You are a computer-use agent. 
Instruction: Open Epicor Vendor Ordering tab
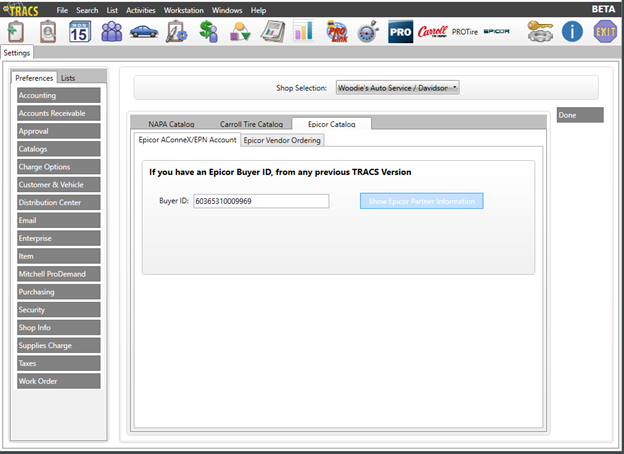[282, 140]
